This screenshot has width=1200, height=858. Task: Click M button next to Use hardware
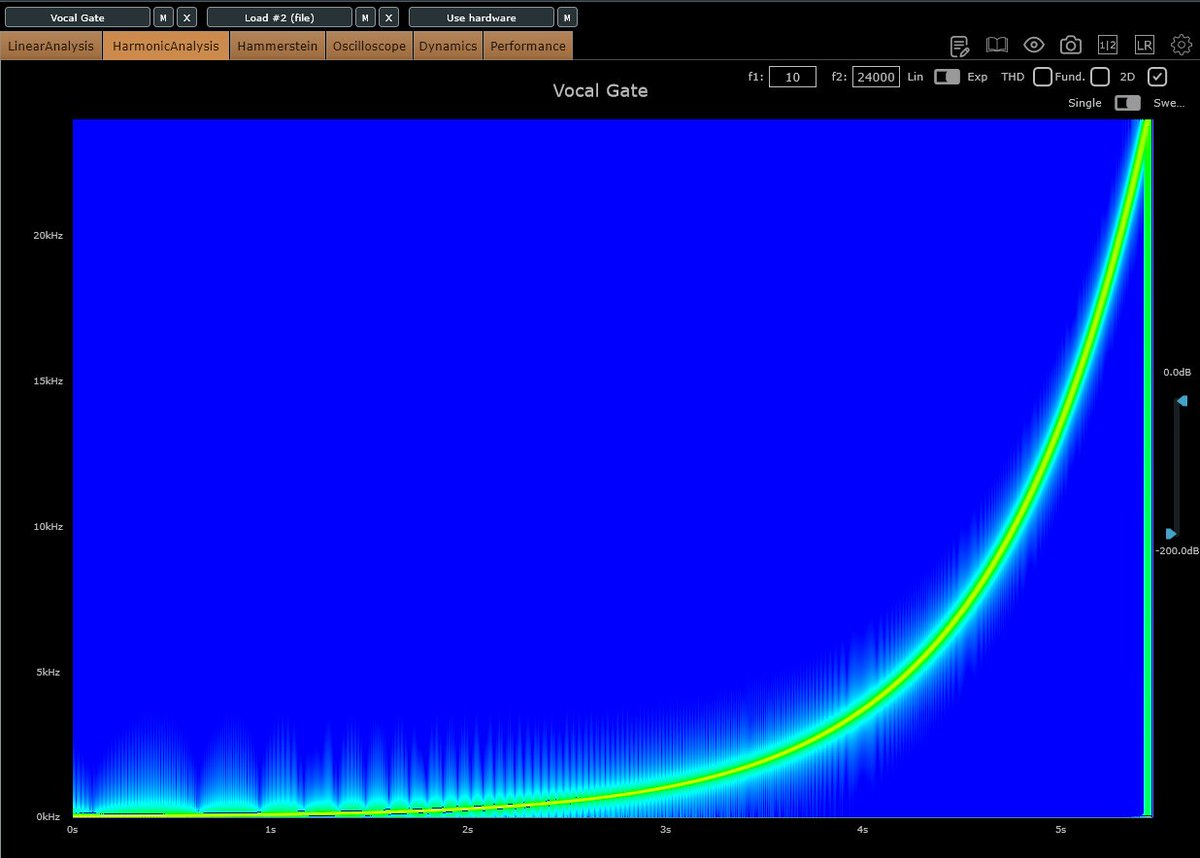pyautogui.click(x=567, y=18)
